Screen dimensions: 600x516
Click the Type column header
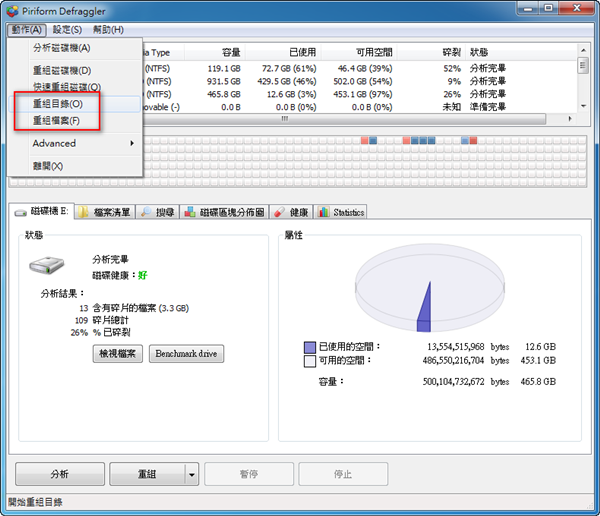[163, 52]
